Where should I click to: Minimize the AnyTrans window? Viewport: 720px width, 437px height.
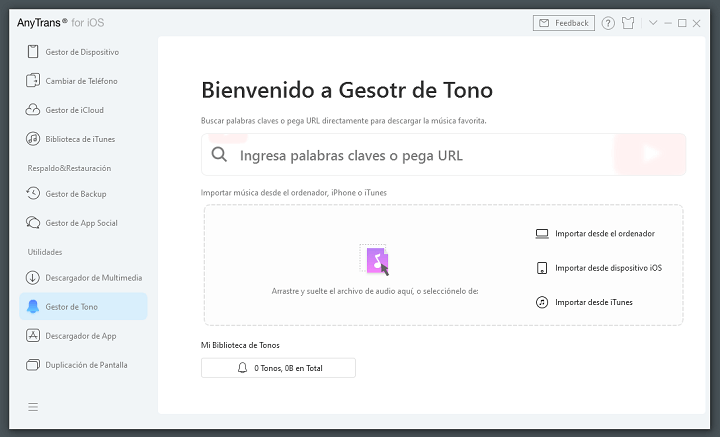pyautogui.click(x=668, y=23)
